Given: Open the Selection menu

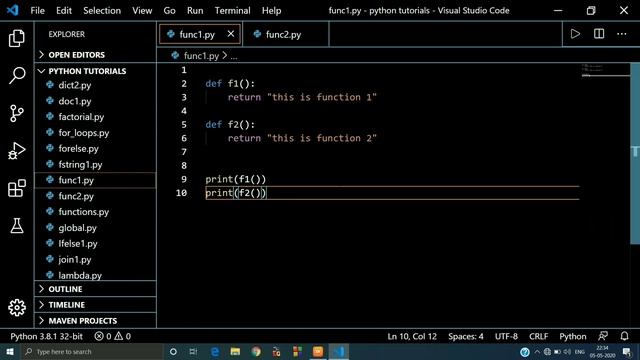Looking at the screenshot, I should coord(102,10).
